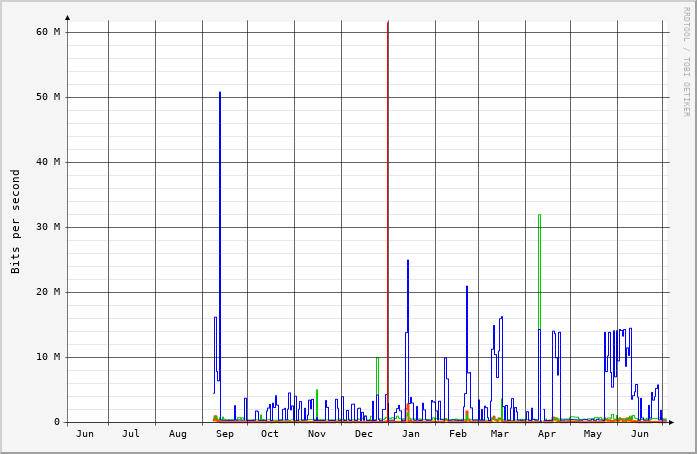Click the "Sep" month label
The image size is (697, 454).
[x=224, y=434]
